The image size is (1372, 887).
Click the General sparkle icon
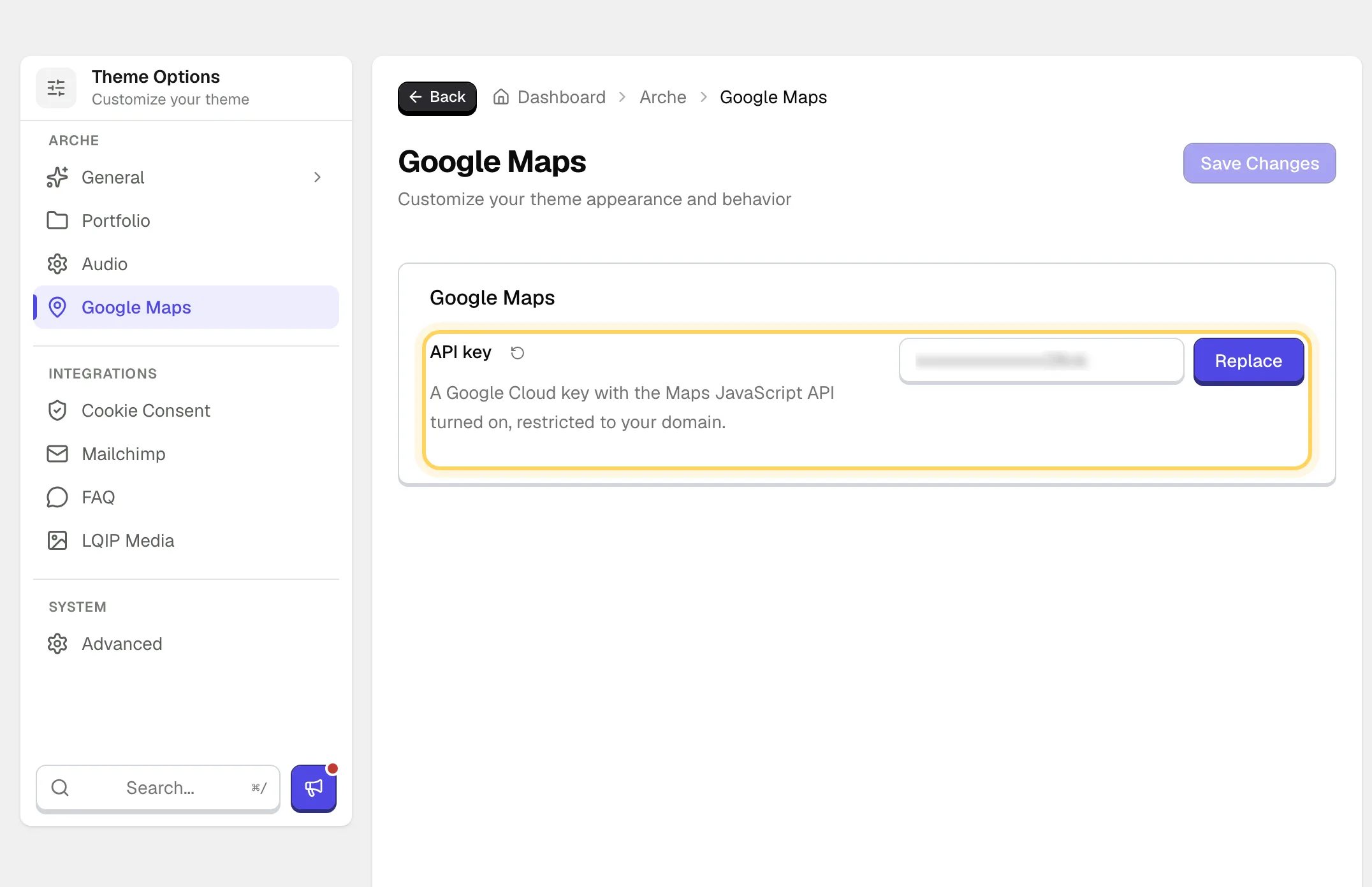pos(57,177)
